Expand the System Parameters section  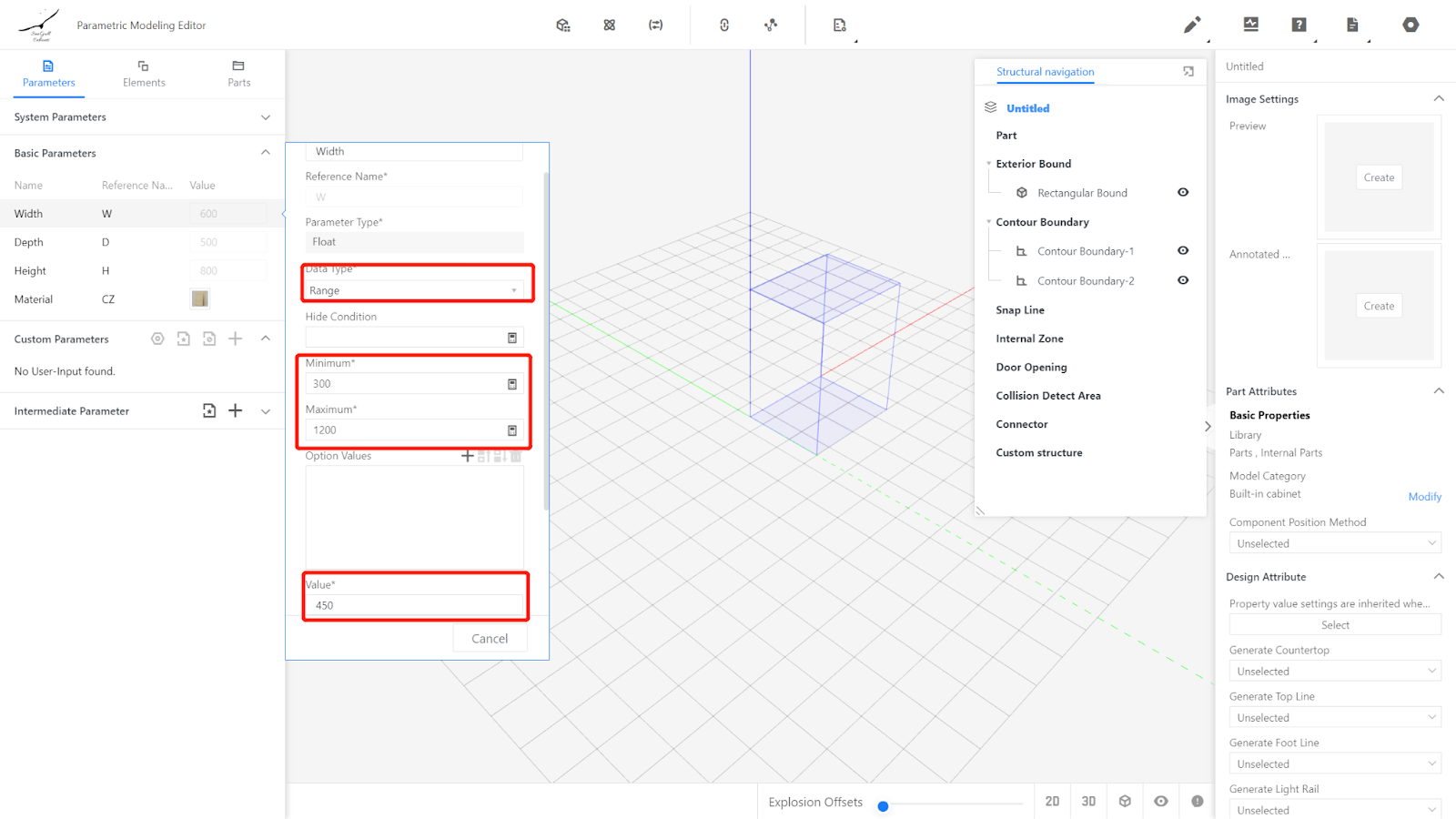click(x=266, y=117)
